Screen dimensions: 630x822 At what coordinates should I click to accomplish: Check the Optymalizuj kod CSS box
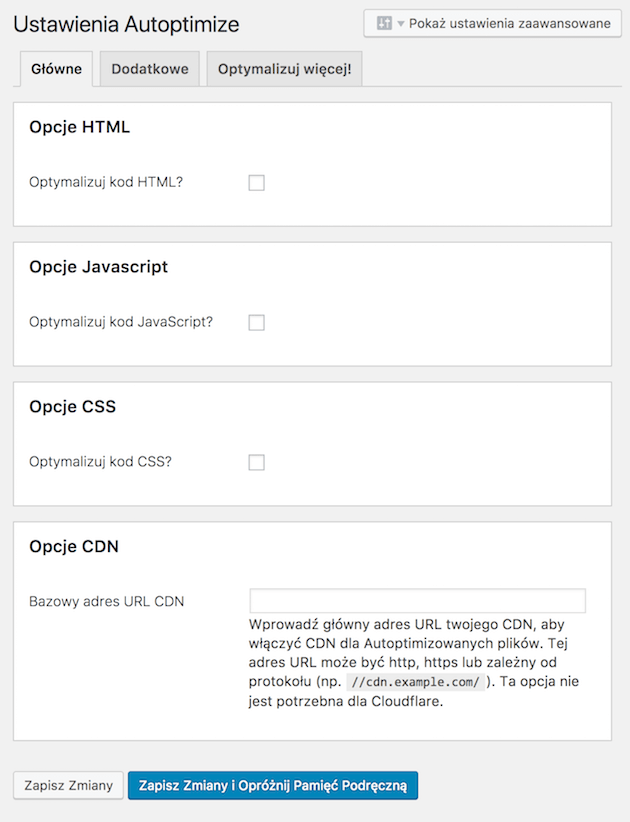click(256, 462)
